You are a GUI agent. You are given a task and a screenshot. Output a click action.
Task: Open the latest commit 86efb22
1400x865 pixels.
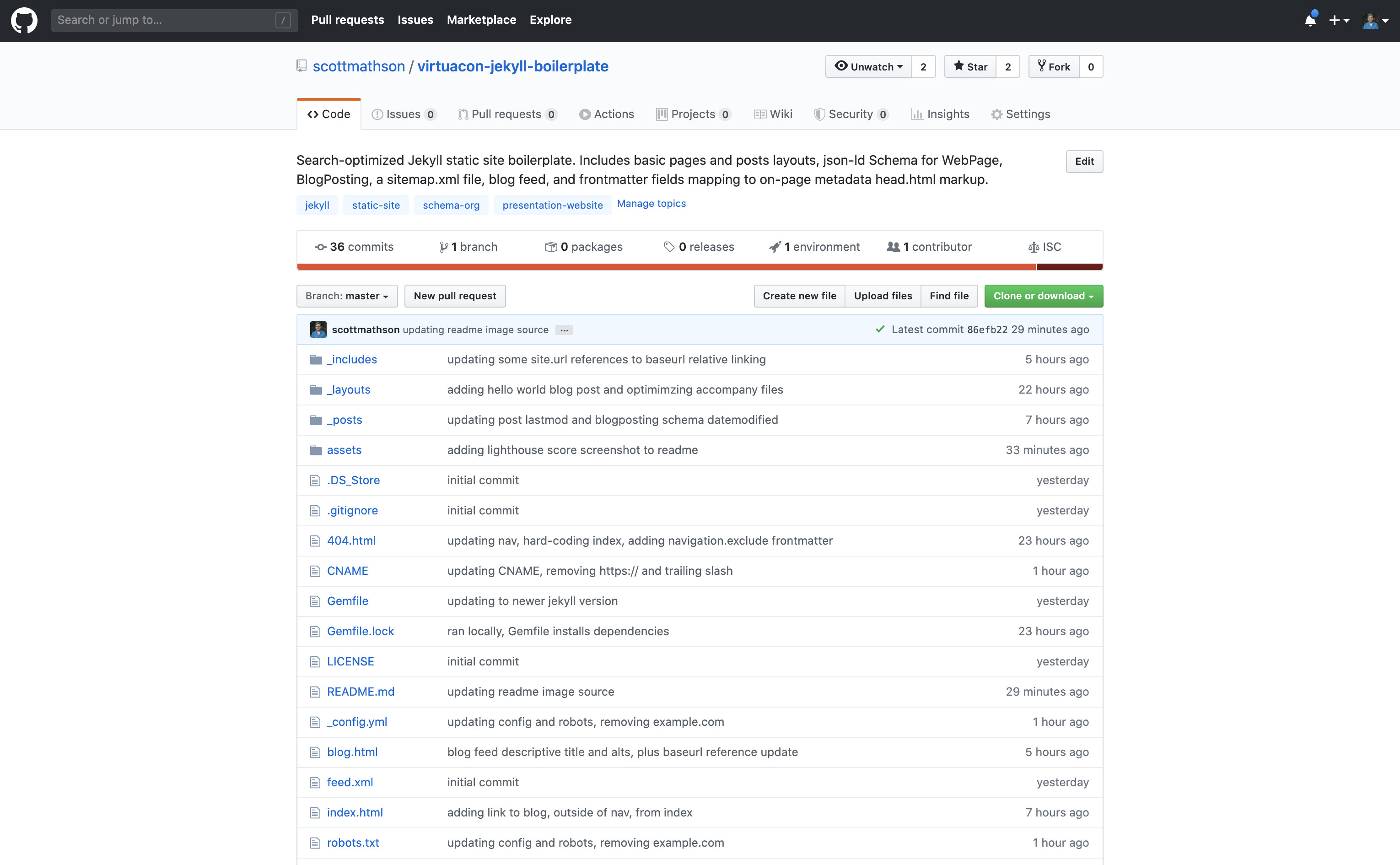987,330
